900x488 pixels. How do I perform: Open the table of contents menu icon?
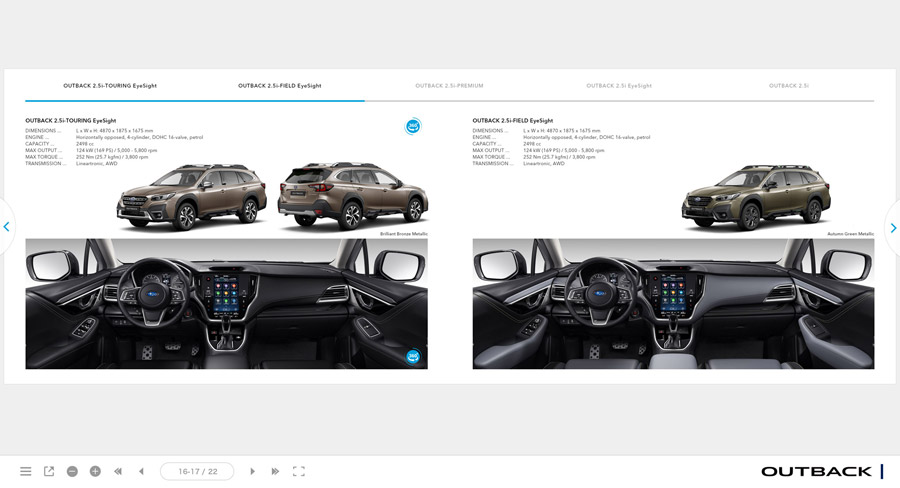26,471
